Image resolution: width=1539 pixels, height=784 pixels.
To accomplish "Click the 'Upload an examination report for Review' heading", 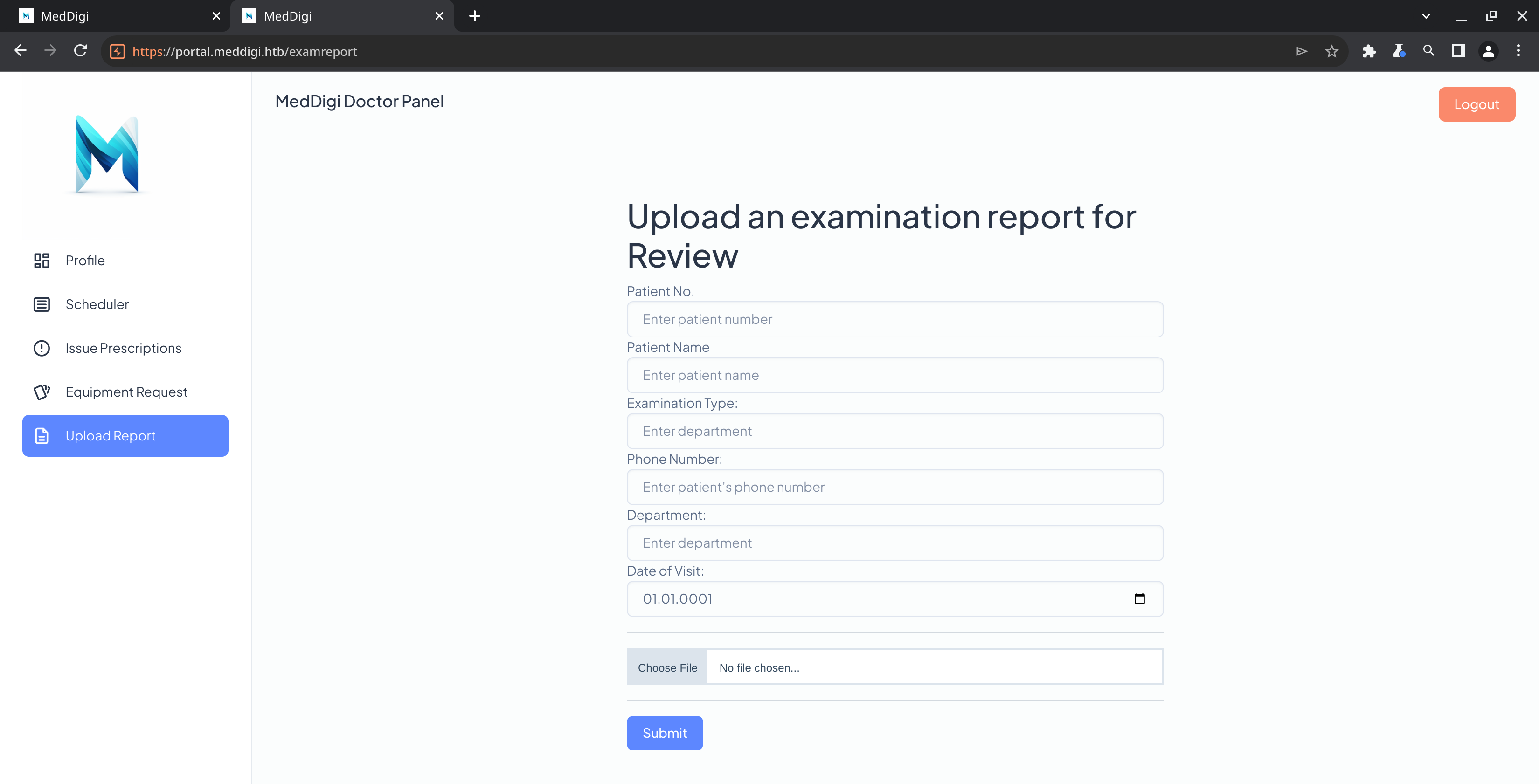I will click(x=881, y=236).
